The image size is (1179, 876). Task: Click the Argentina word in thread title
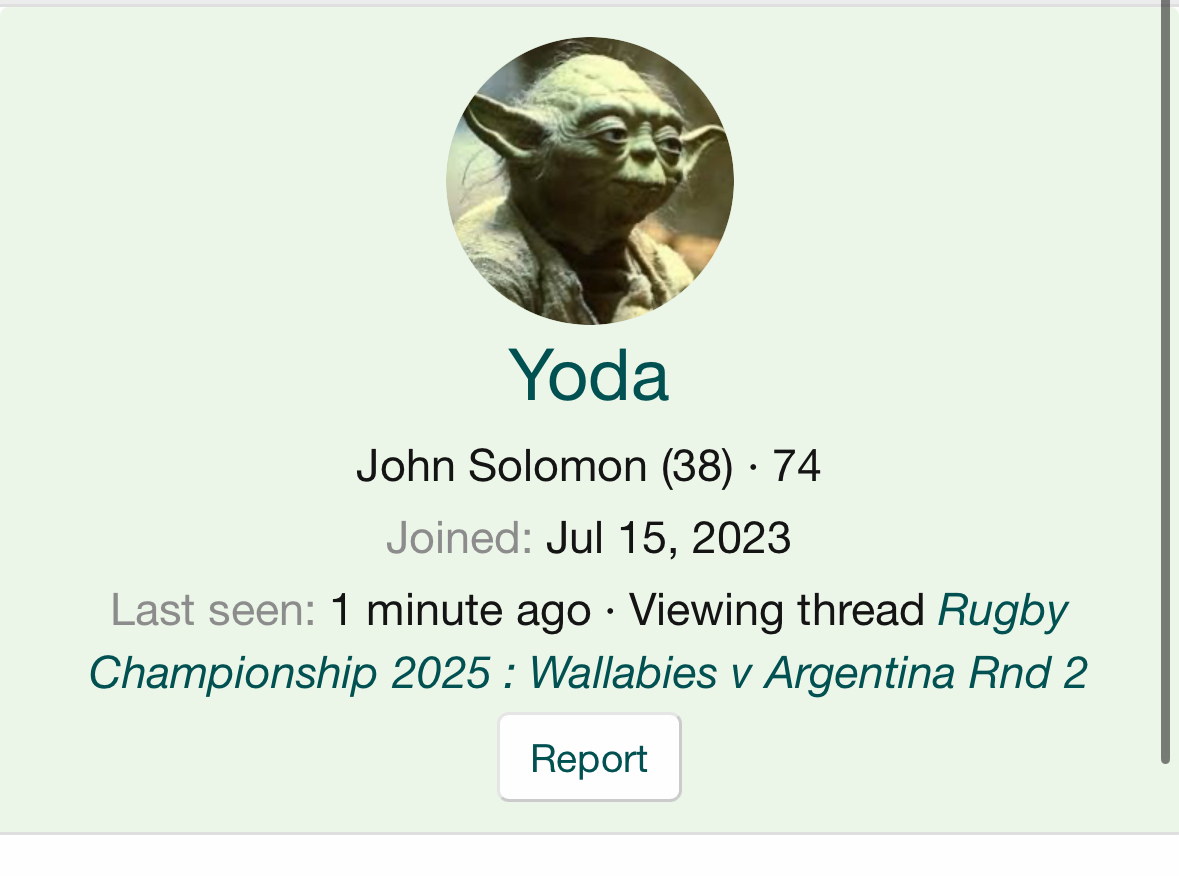tap(859, 672)
